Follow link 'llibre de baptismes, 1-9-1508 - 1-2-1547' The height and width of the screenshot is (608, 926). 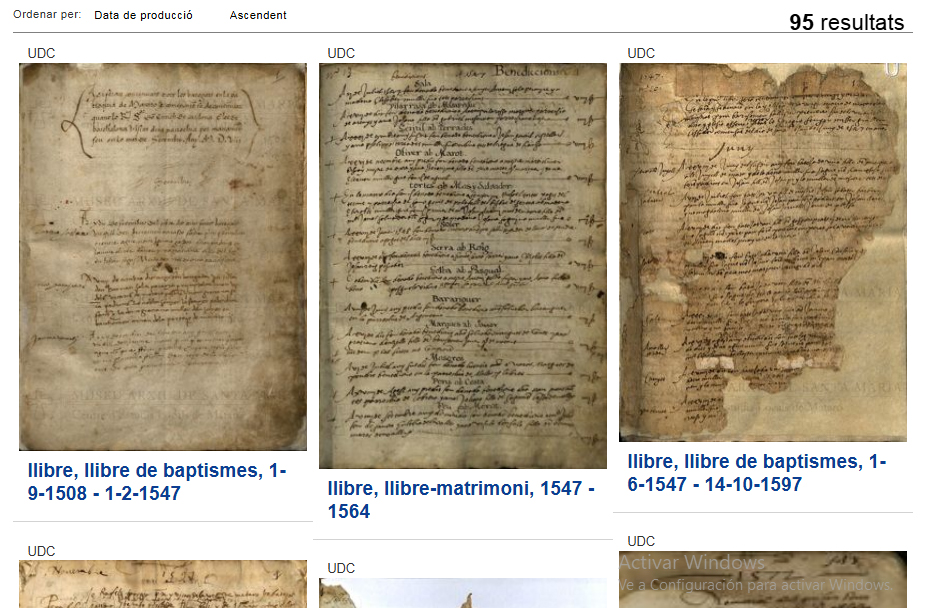[x=157, y=482]
